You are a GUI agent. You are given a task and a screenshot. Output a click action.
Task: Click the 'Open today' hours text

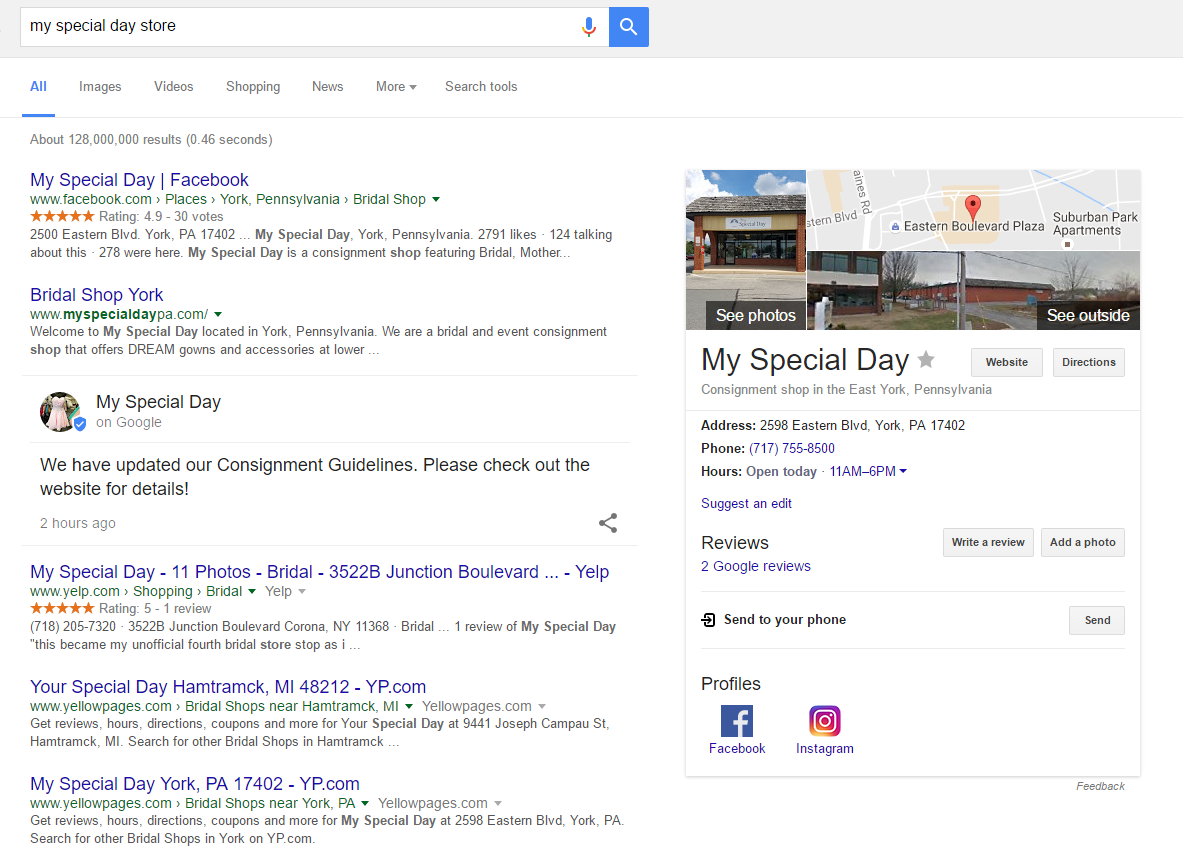[782, 471]
